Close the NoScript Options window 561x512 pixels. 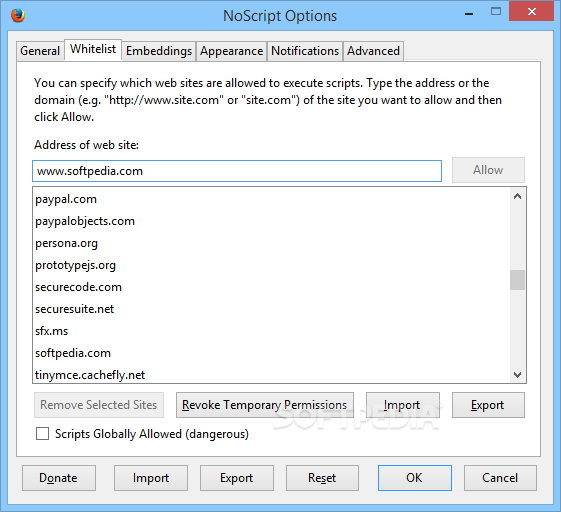point(532,11)
